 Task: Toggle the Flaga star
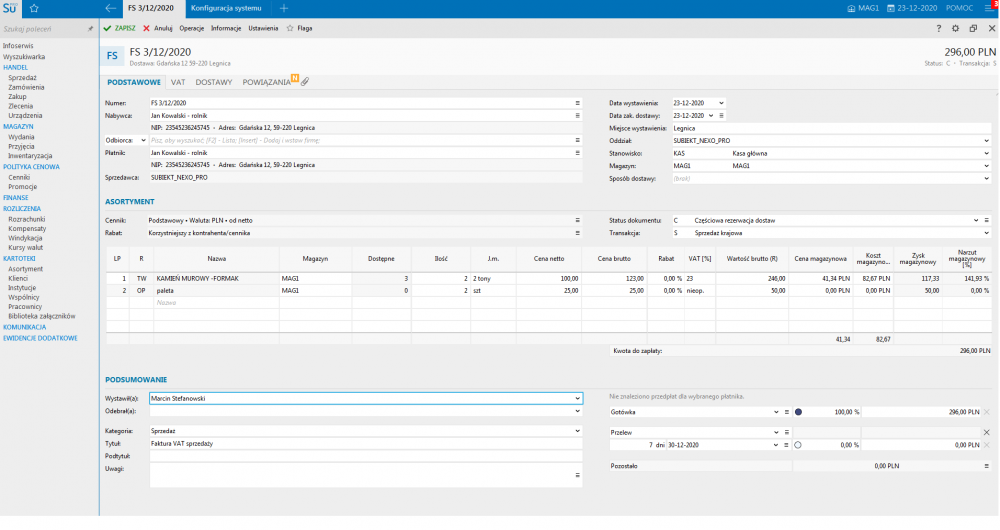pos(290,28)
